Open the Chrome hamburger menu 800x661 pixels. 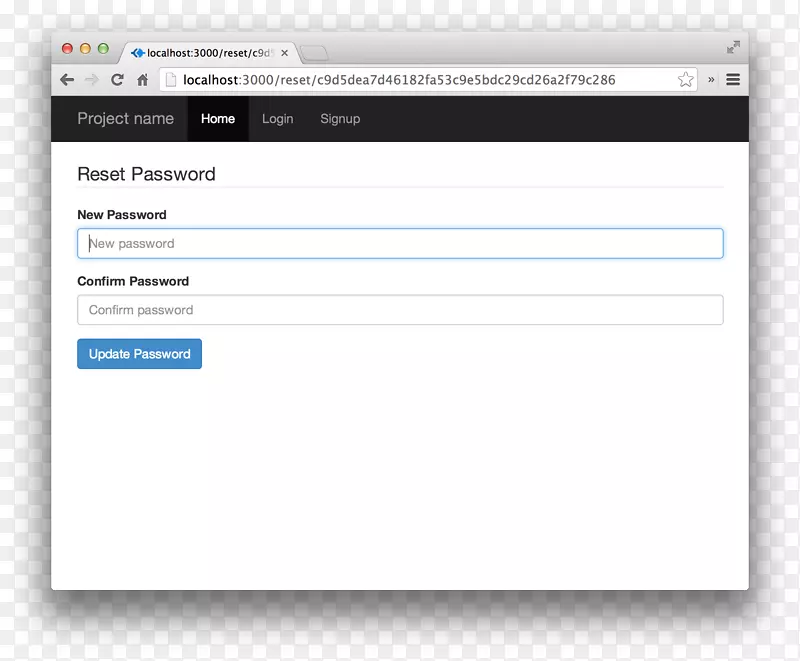[x=733, y=79]
